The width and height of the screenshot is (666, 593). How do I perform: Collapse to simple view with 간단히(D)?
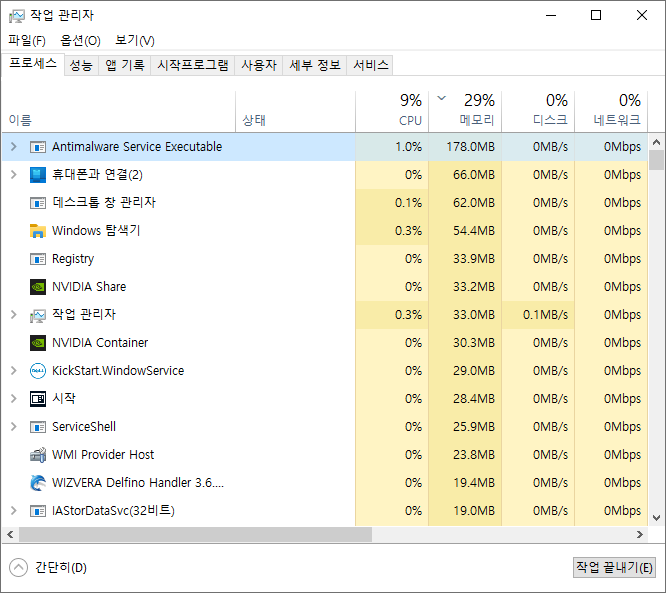tap(48, 568)
